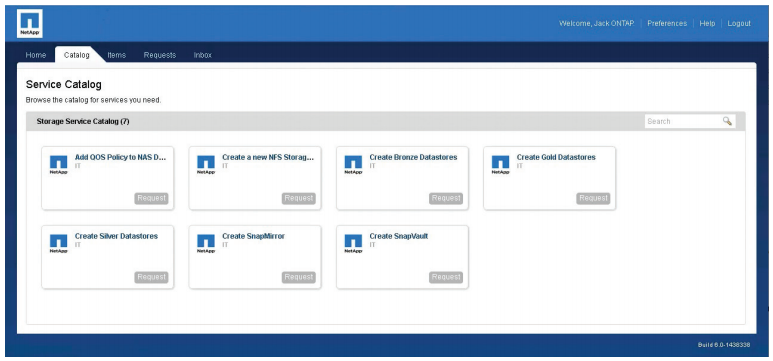Switch to the Requests tab
The image size is (773, 361).
pos(160,55)
